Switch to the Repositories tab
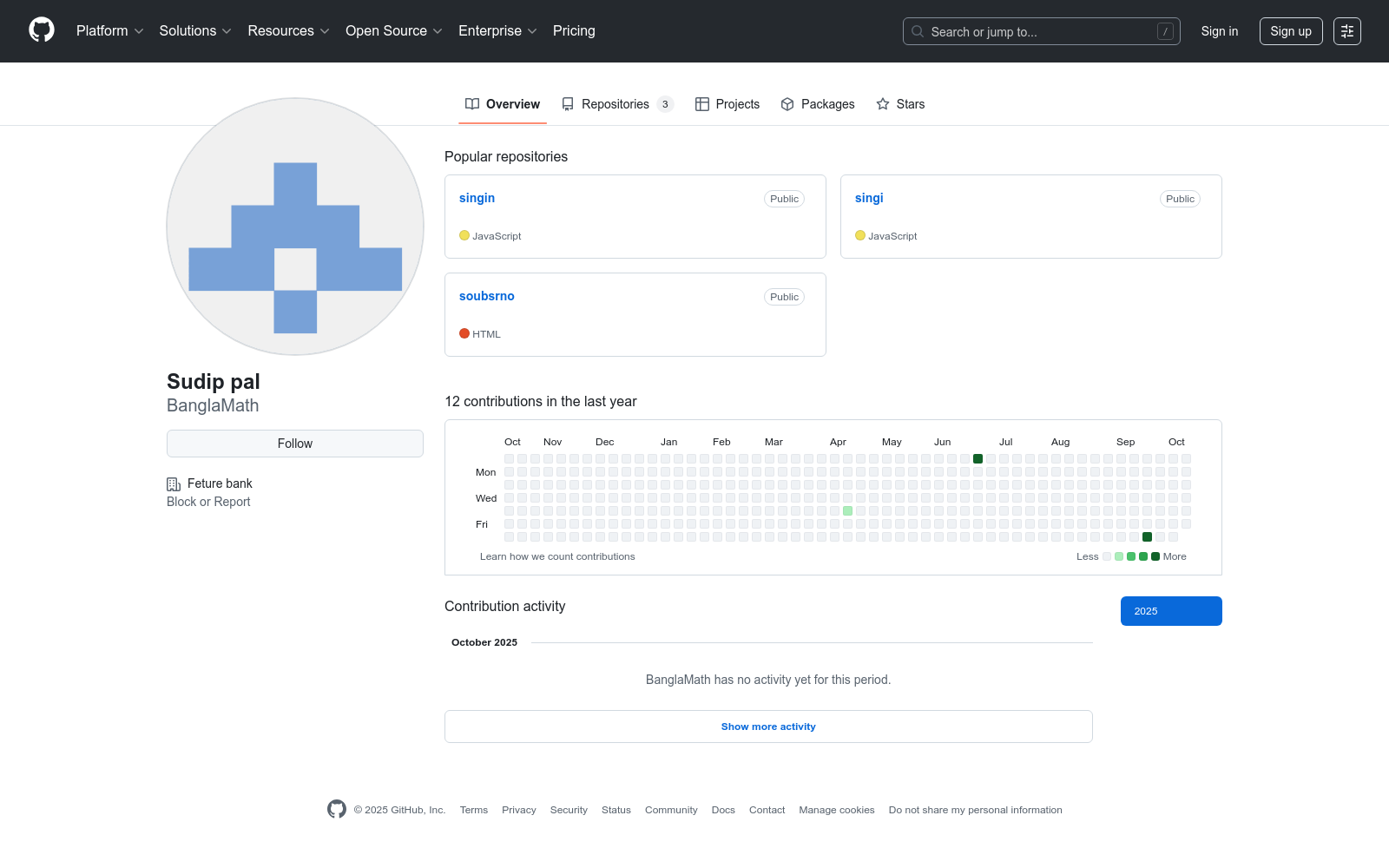Screen dimensions: 1389x868 point(617,104)
